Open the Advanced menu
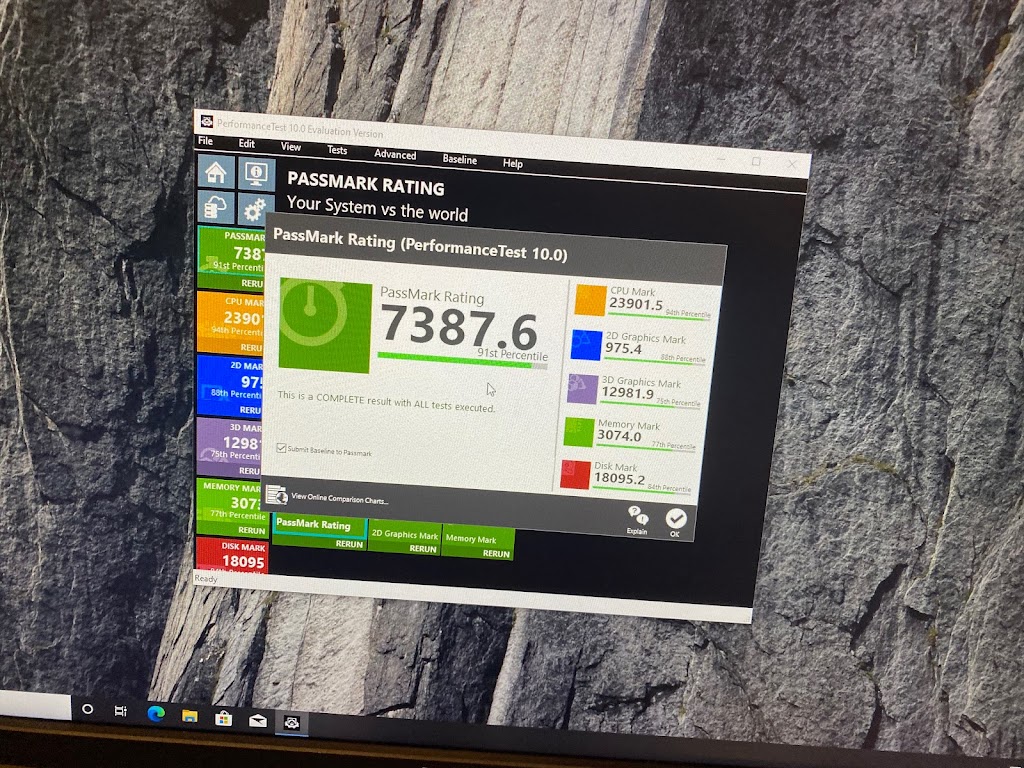 coord(395,155)
